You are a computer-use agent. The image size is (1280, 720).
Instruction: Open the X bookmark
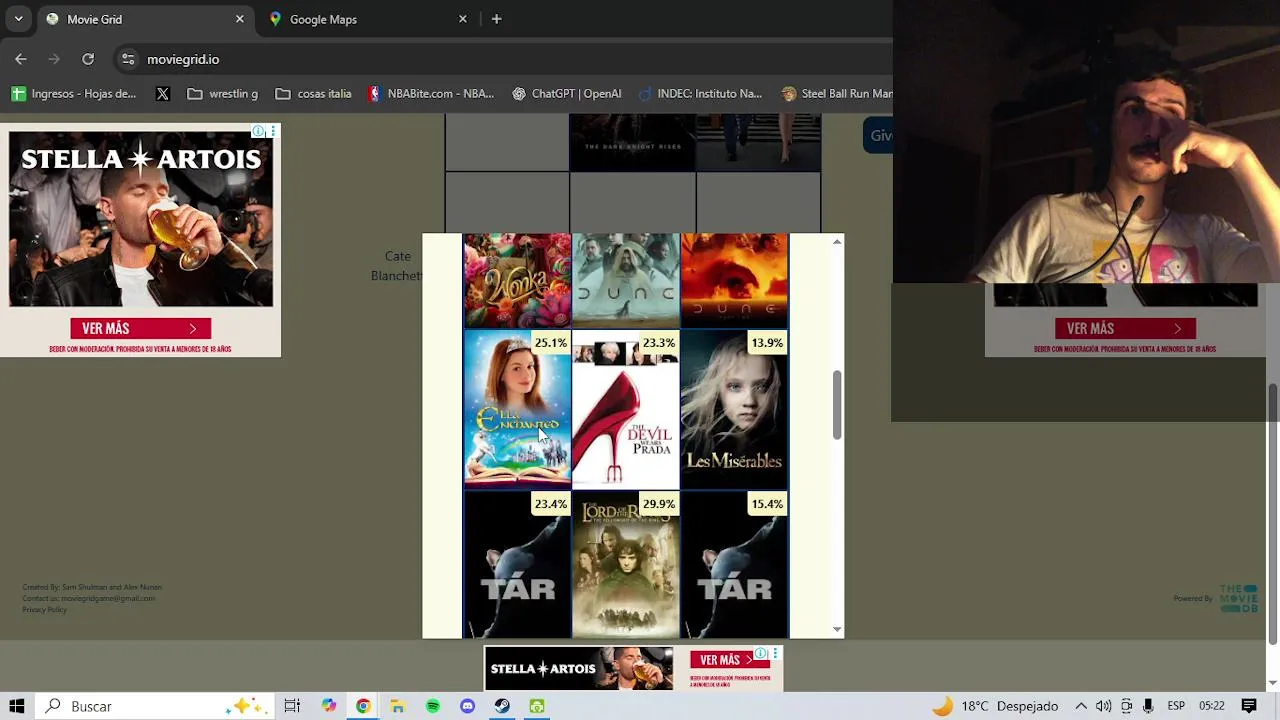coord(163,93)
